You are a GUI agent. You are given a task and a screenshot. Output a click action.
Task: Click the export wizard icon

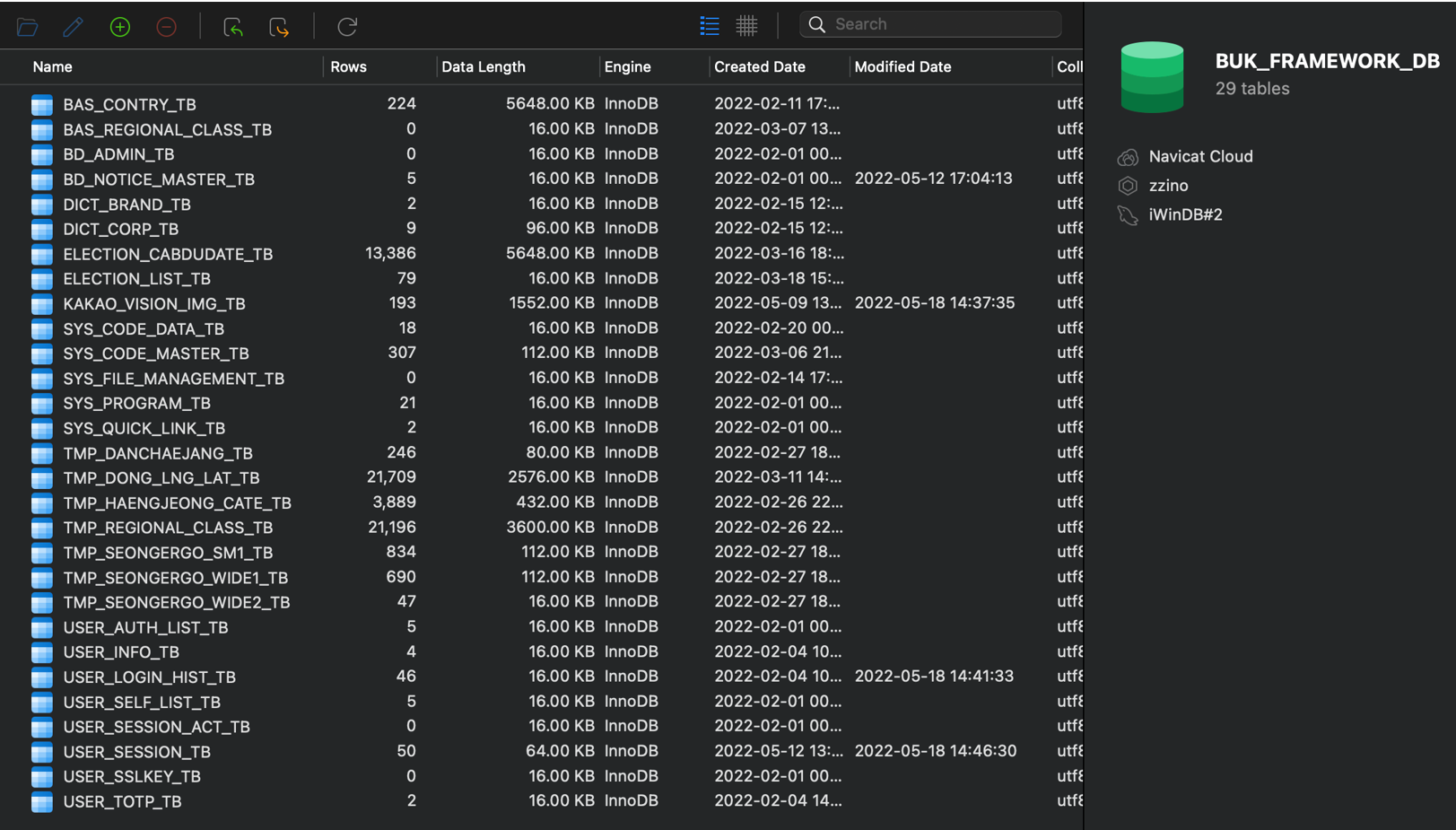(x=279, y=27)
